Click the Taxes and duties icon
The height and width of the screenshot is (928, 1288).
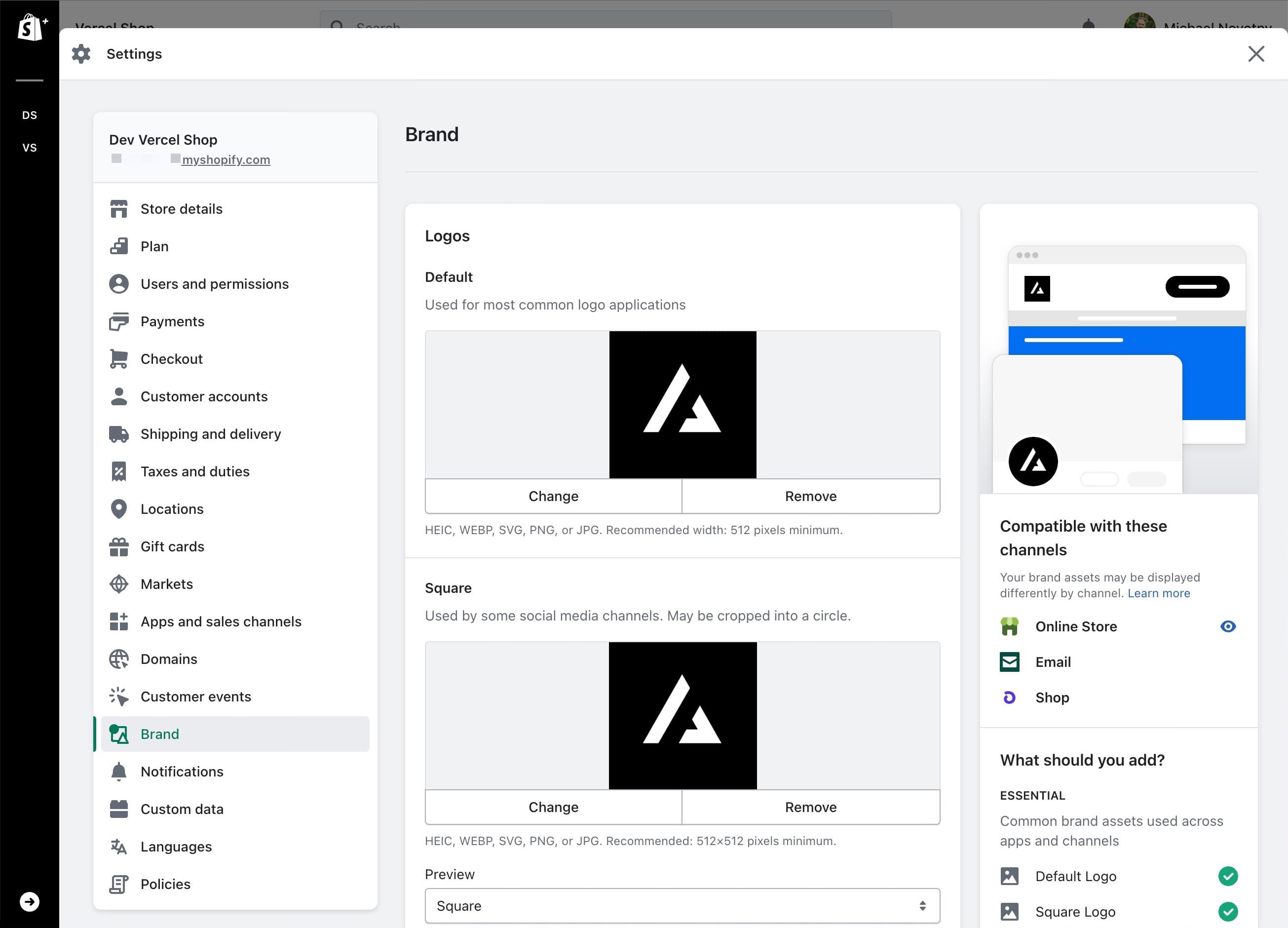(119, 471)
